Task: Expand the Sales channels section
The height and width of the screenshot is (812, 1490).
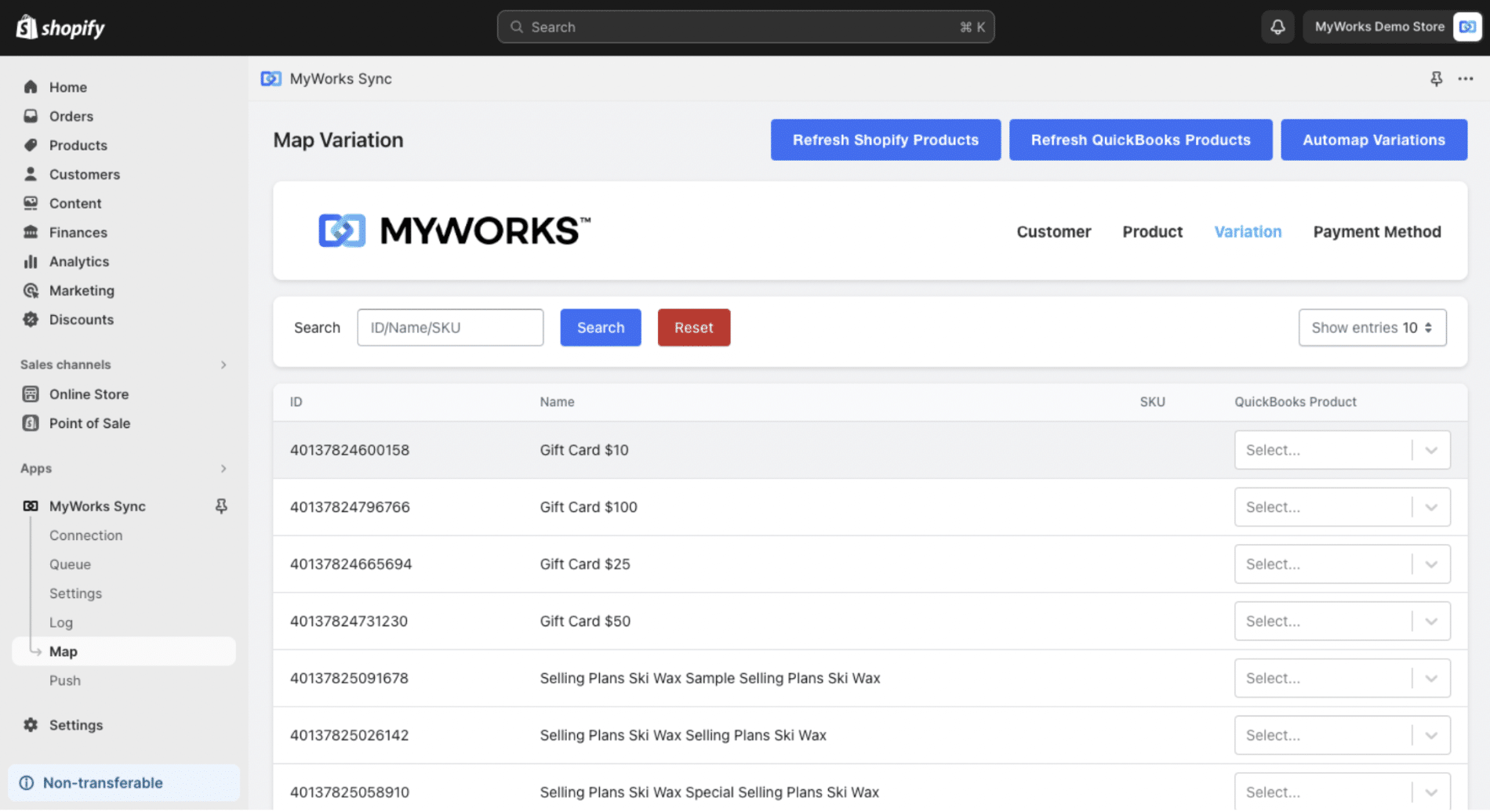Action: tap(223, 364)
